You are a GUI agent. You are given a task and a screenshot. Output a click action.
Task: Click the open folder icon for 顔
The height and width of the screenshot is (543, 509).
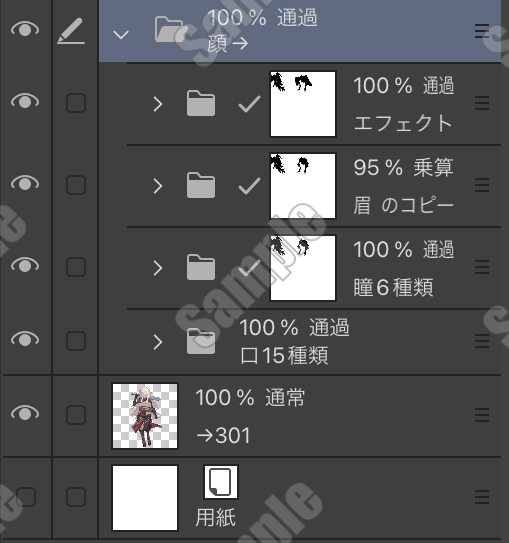coord(171,29)
